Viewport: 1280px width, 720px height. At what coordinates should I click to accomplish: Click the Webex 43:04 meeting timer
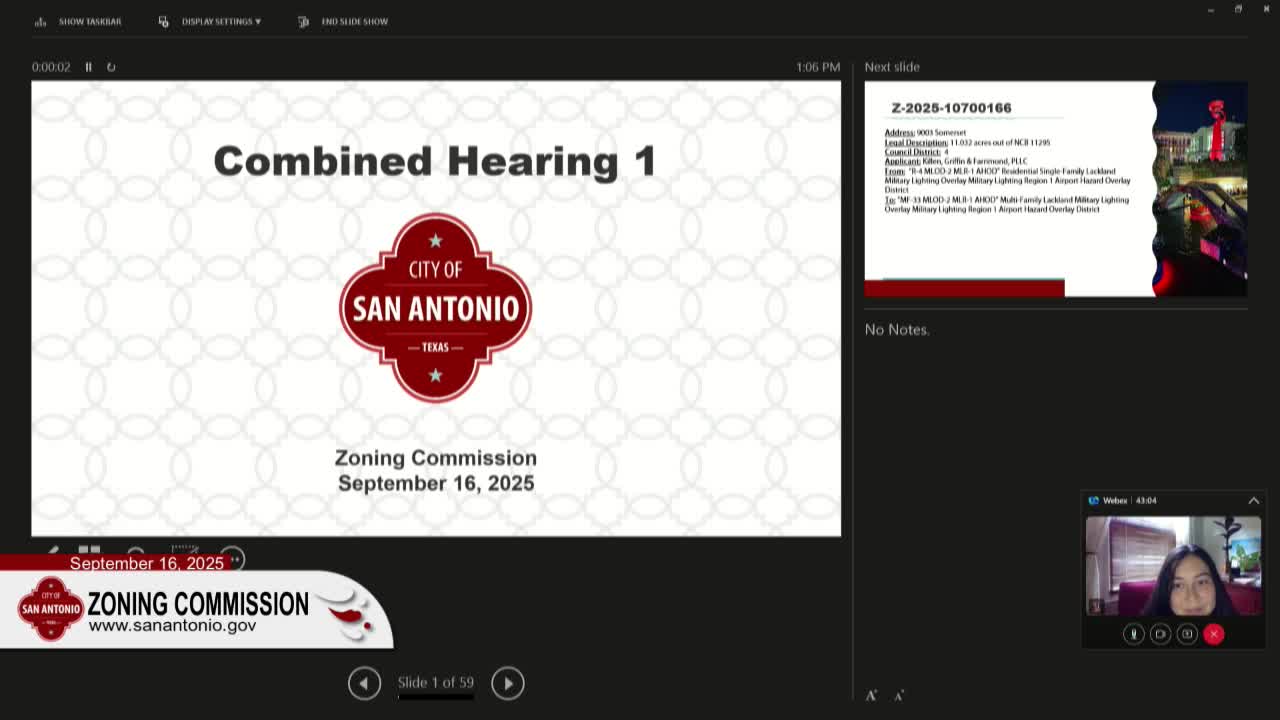point(1146,501)
